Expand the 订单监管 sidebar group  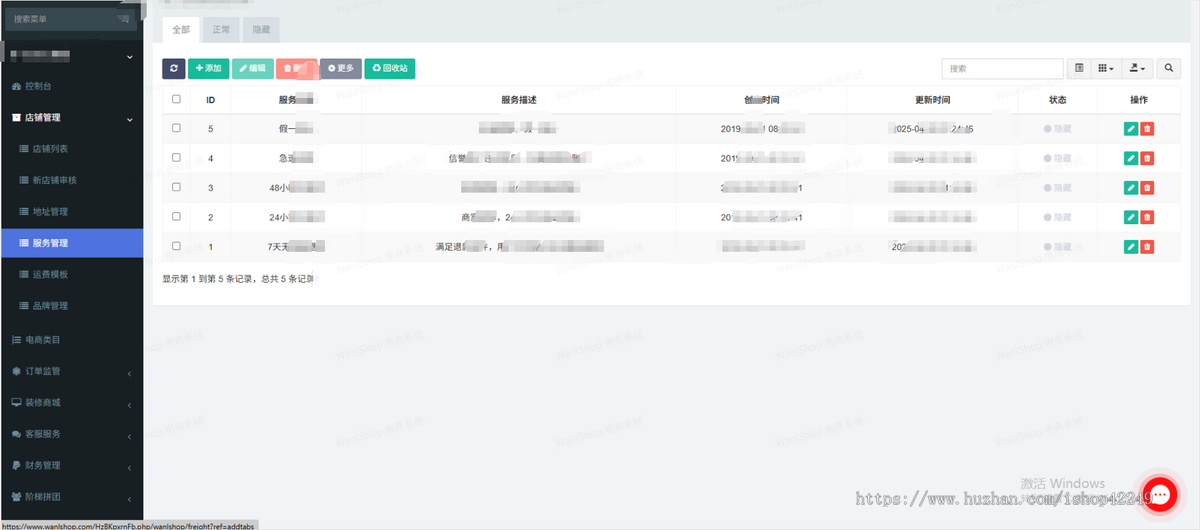[x=72, y=371]
